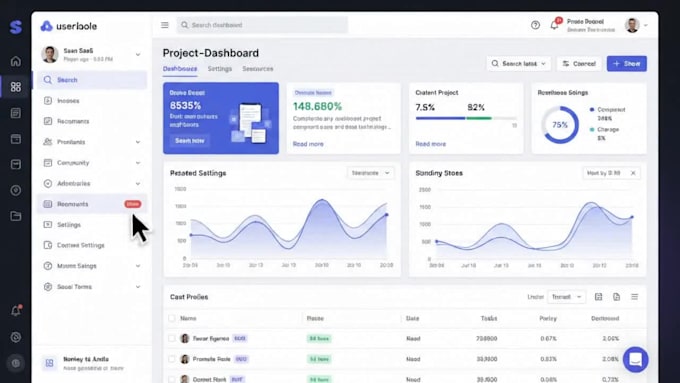Open account menu chevron beside avatar
Viewport: 680px width, 383px height.
coord(646,25)
